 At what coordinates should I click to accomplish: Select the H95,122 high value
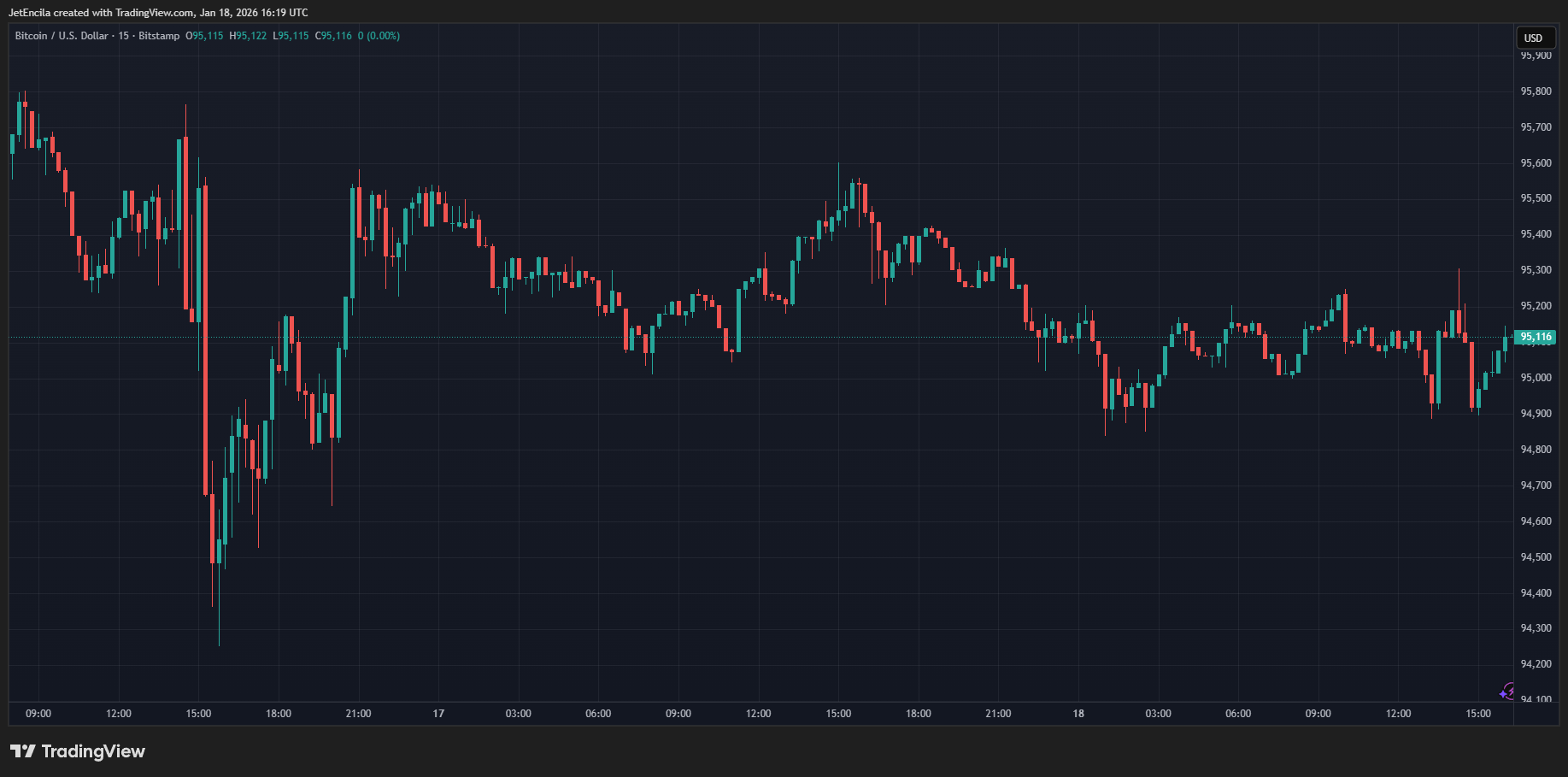coord(248,36)
